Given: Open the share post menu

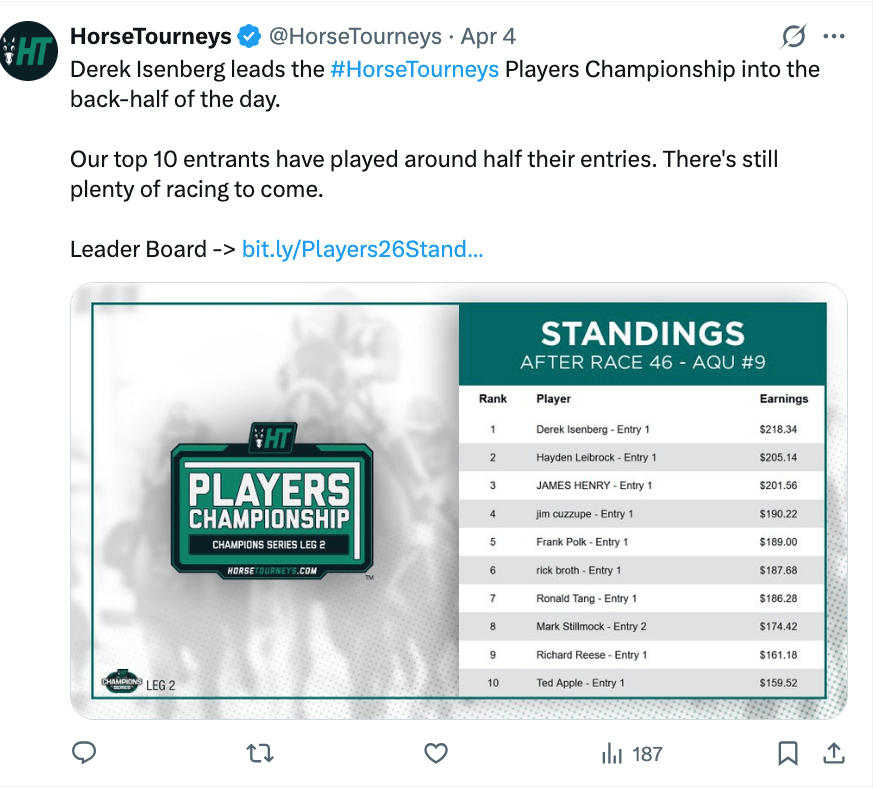Looking at the screenshot, I should [833, 753].
